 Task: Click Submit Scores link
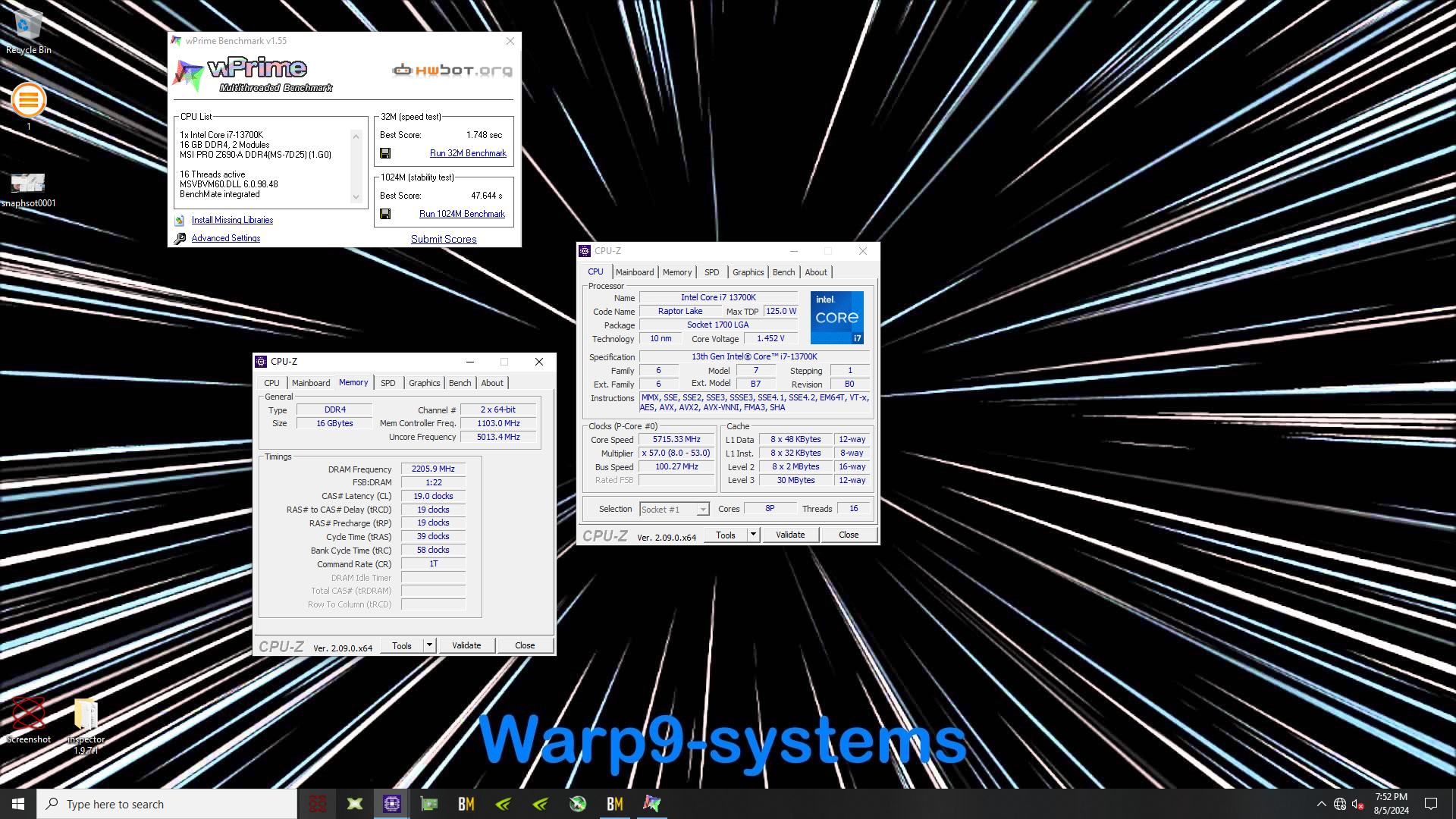click(444, 239)
